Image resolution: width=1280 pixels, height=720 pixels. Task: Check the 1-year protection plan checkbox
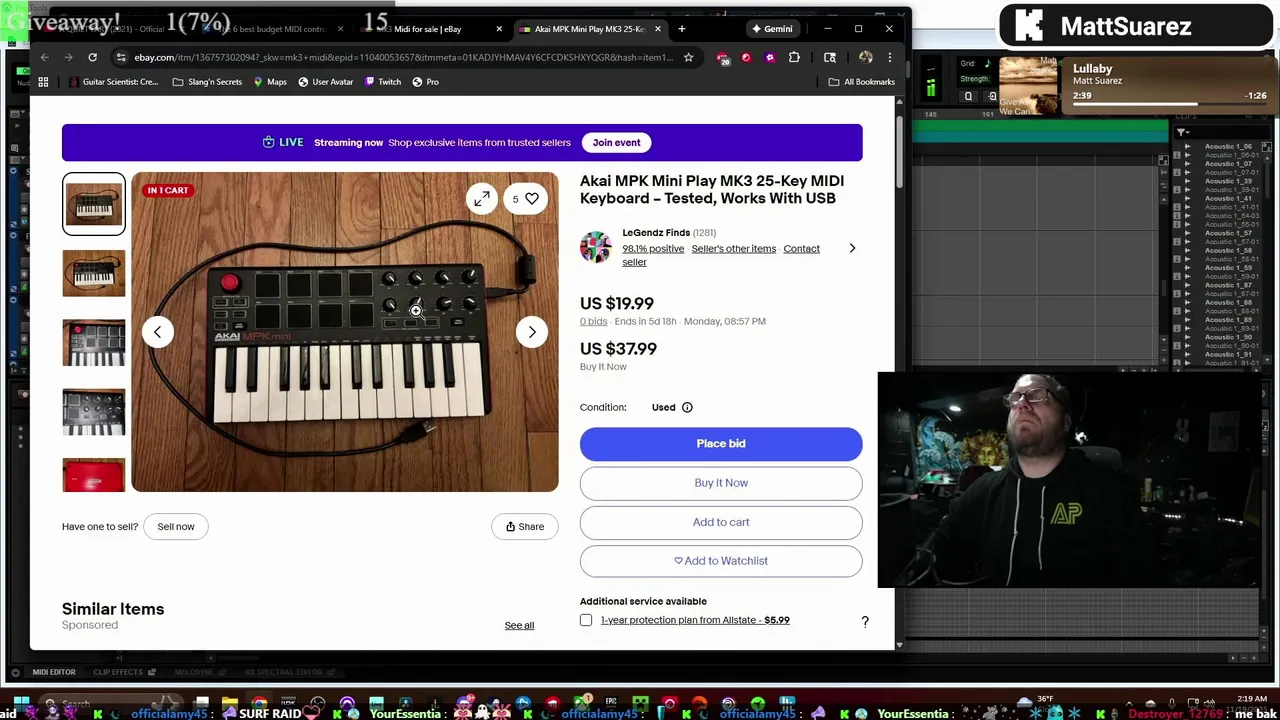[x=586, y=620]
